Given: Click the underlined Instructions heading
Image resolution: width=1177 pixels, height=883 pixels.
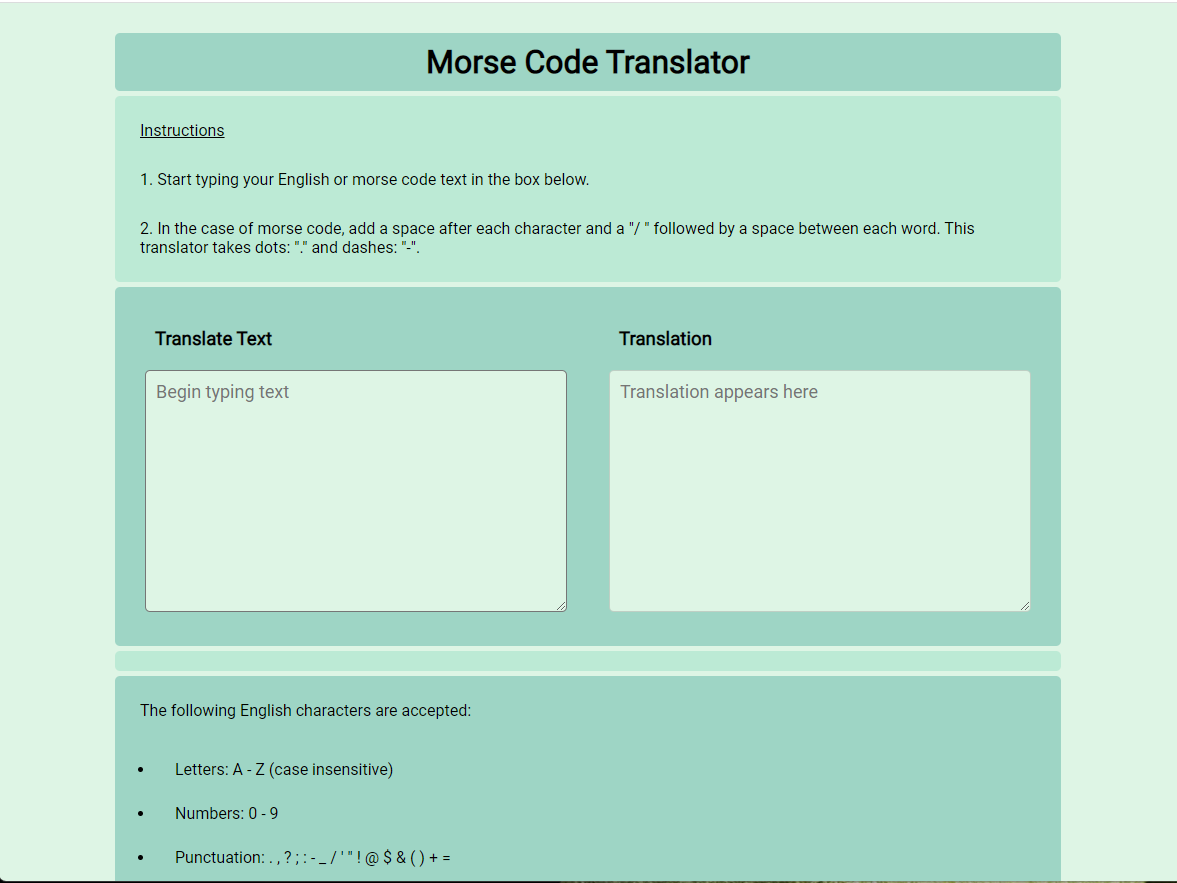Looking at the screenshot, I should pyautogui.click(x=182, y=130).
